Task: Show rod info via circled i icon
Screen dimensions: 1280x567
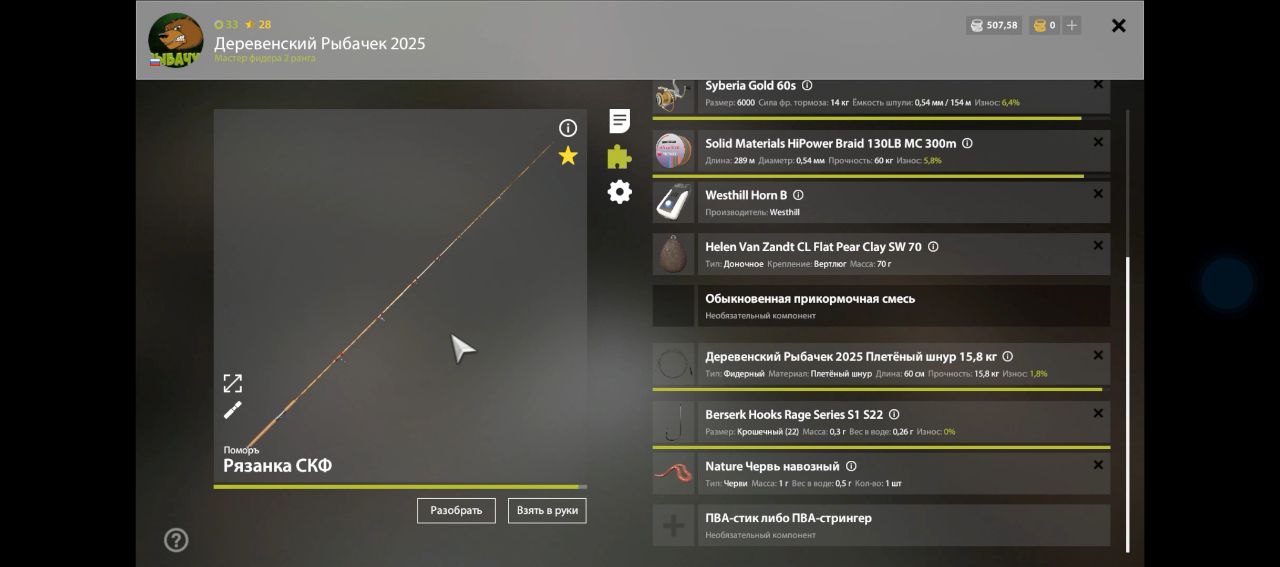Action: [x=568, y=128]
